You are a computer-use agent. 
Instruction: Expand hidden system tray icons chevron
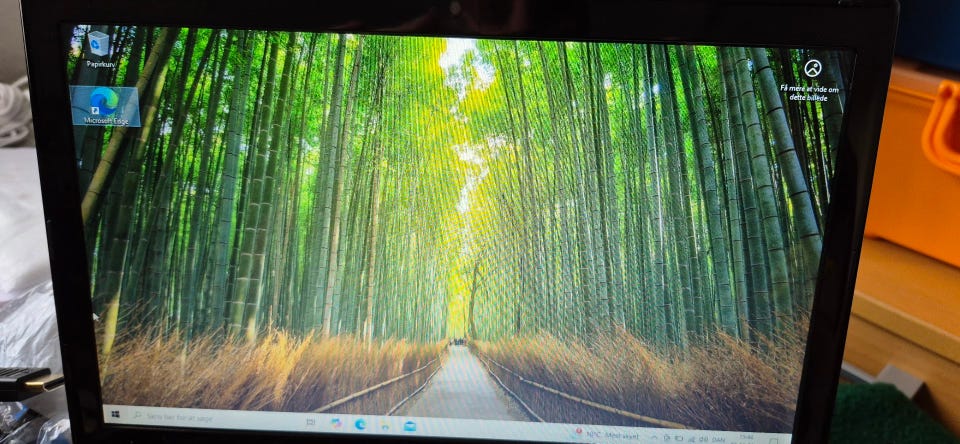[x=654, y=437]
